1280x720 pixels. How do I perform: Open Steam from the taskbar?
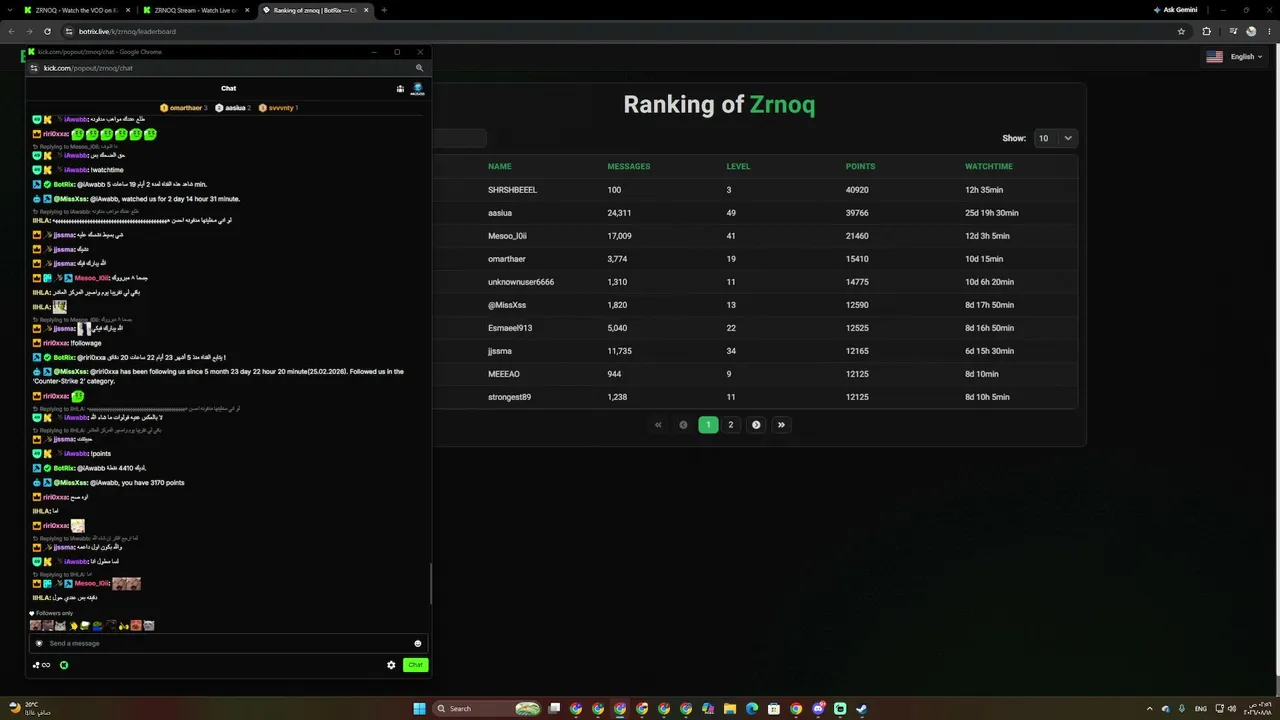[861, 709]
